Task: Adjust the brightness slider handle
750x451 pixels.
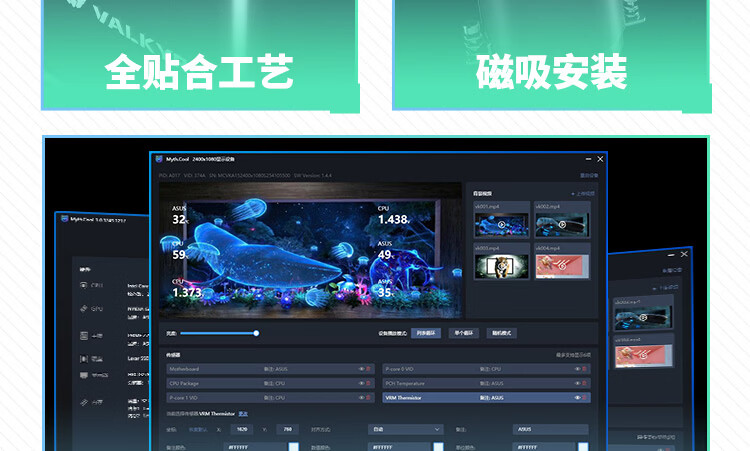Action: pyautogui.click(x=256, y=333)
